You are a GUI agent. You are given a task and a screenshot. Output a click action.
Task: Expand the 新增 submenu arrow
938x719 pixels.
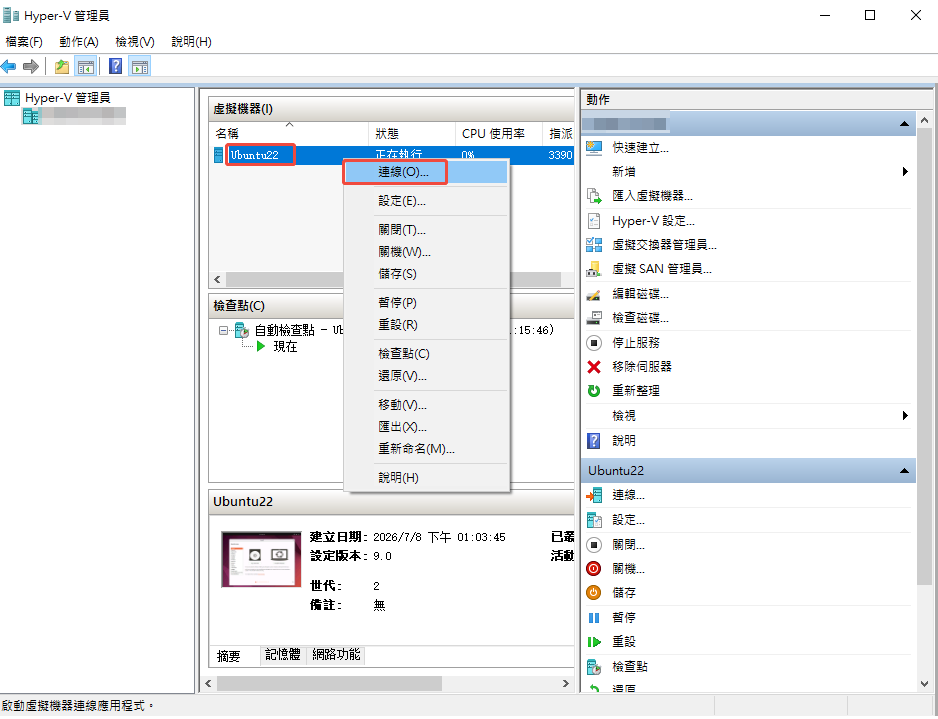pos(905,172)
